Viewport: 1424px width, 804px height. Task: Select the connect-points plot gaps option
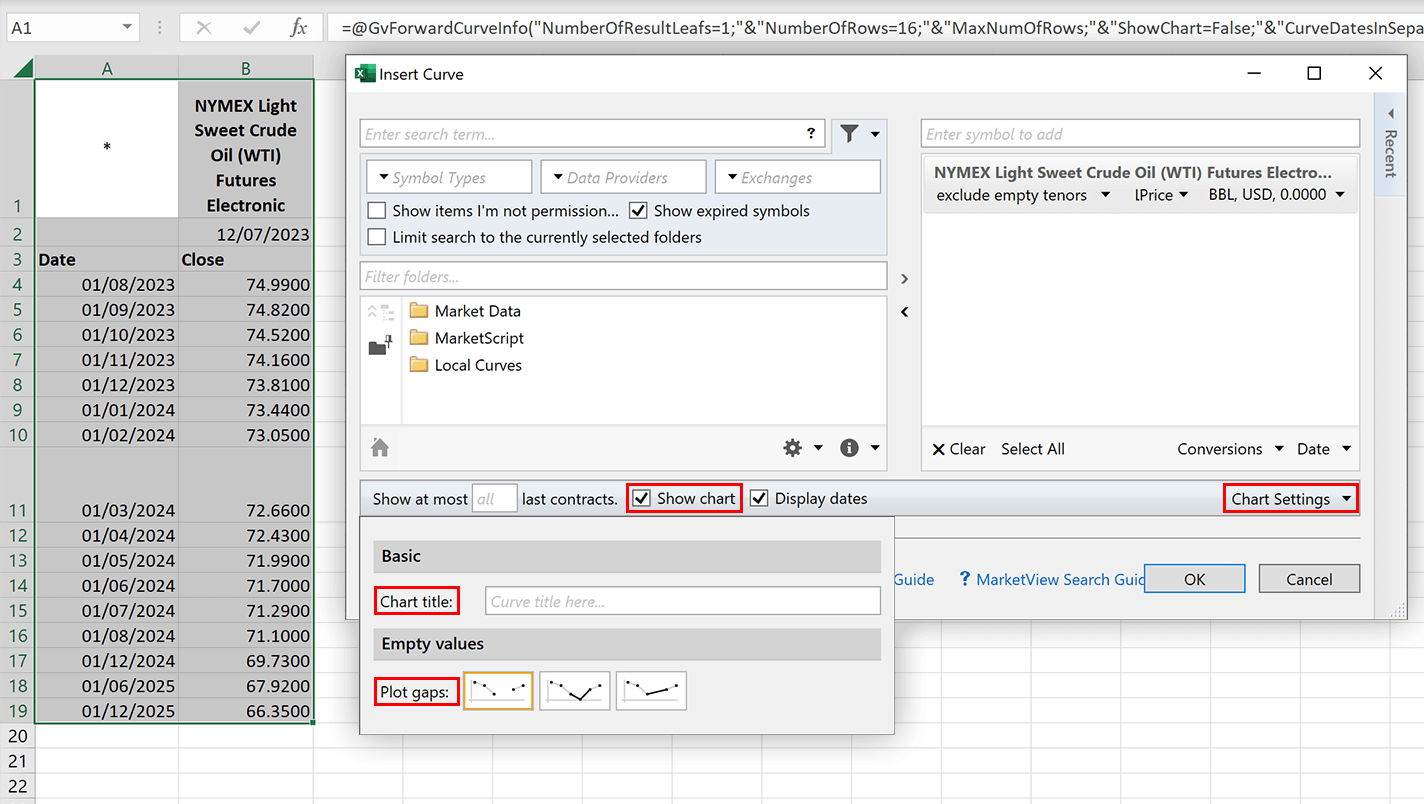(651, 690)
